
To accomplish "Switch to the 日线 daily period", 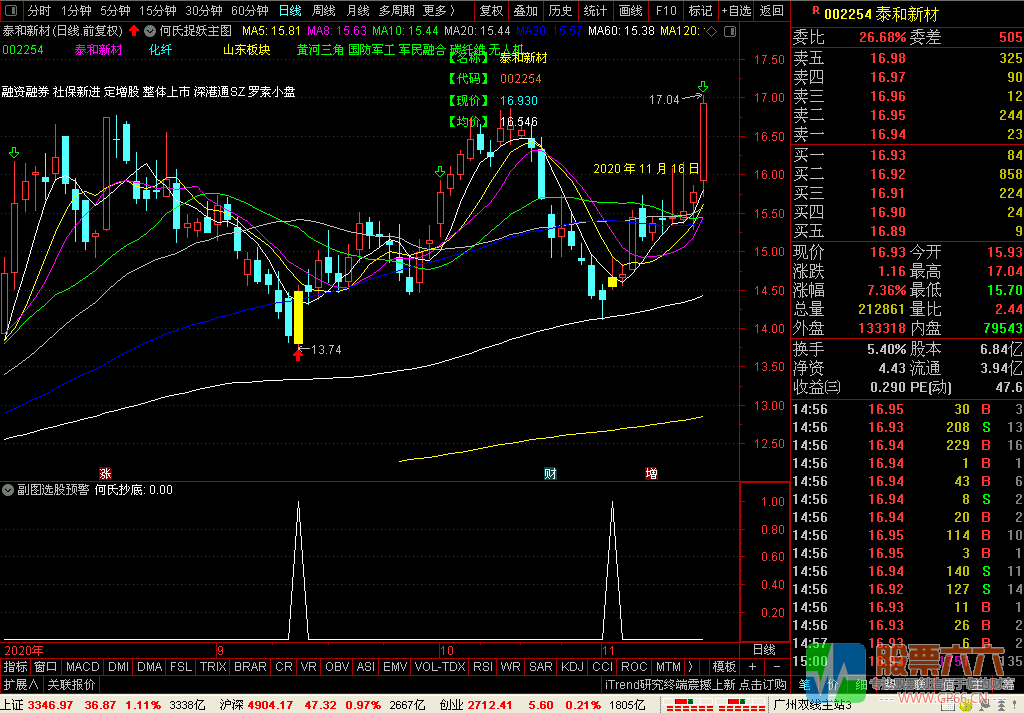I will 290,11.
